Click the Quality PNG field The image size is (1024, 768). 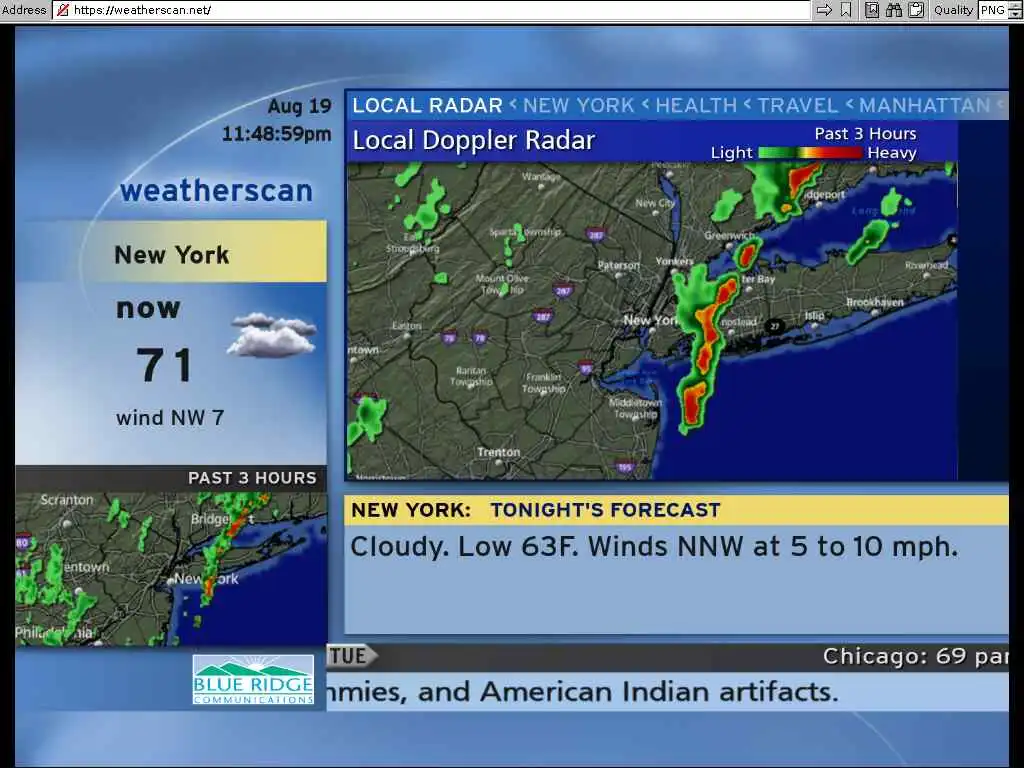click(993, 10)
